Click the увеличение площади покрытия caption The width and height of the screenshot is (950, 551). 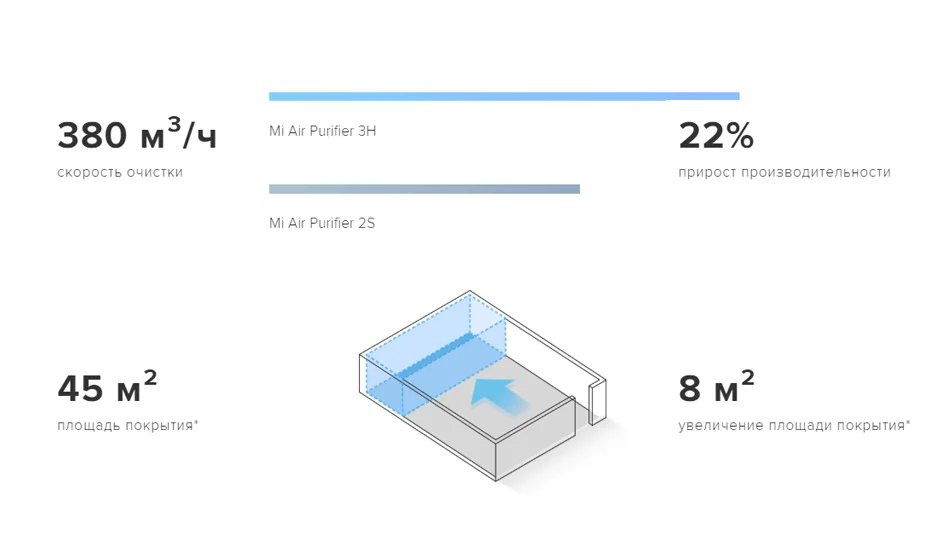pyautogui.click(x=792, y=426)
